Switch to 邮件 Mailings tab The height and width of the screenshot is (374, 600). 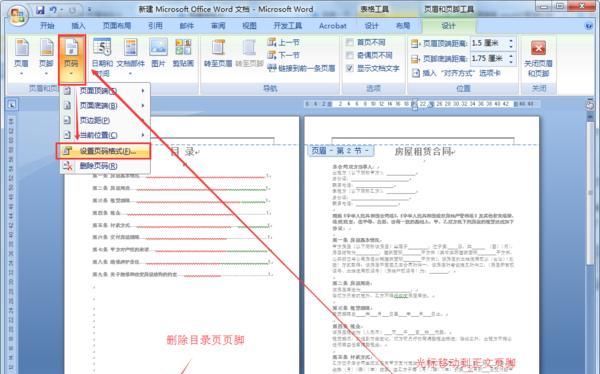186,26
